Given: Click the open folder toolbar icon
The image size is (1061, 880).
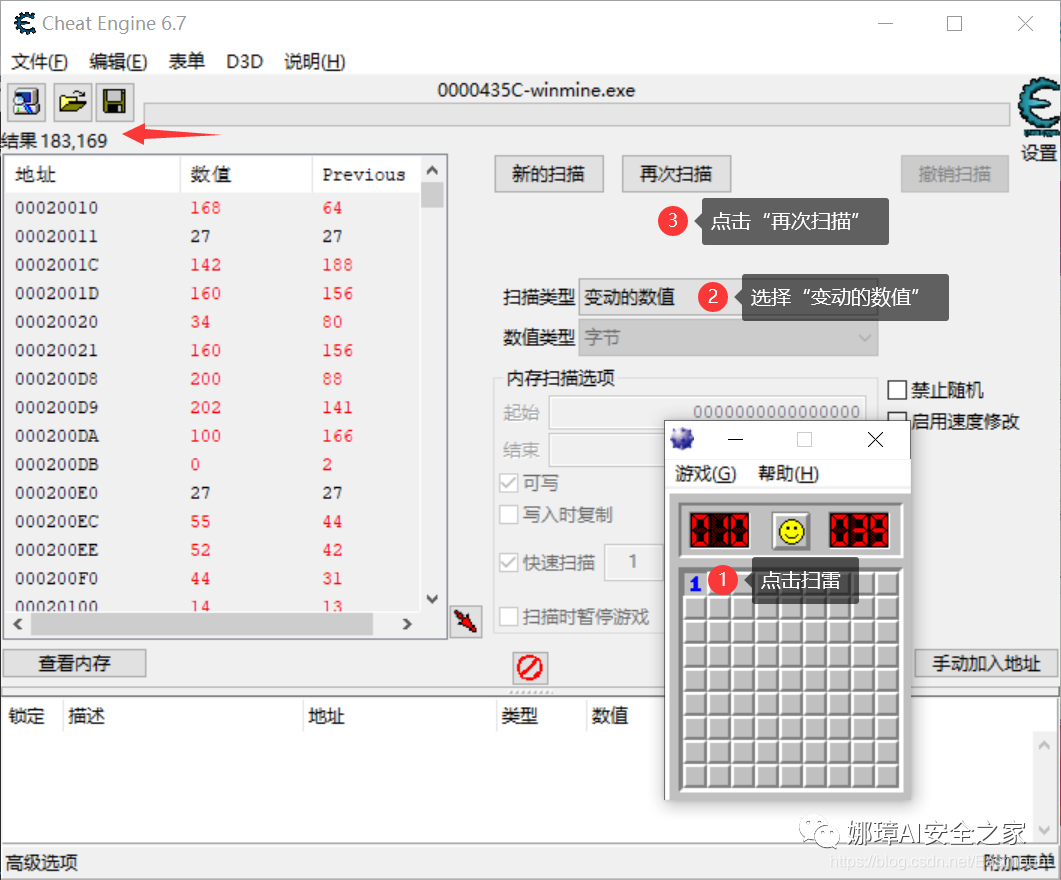Looking at the screenshot, I should [72, 102].
